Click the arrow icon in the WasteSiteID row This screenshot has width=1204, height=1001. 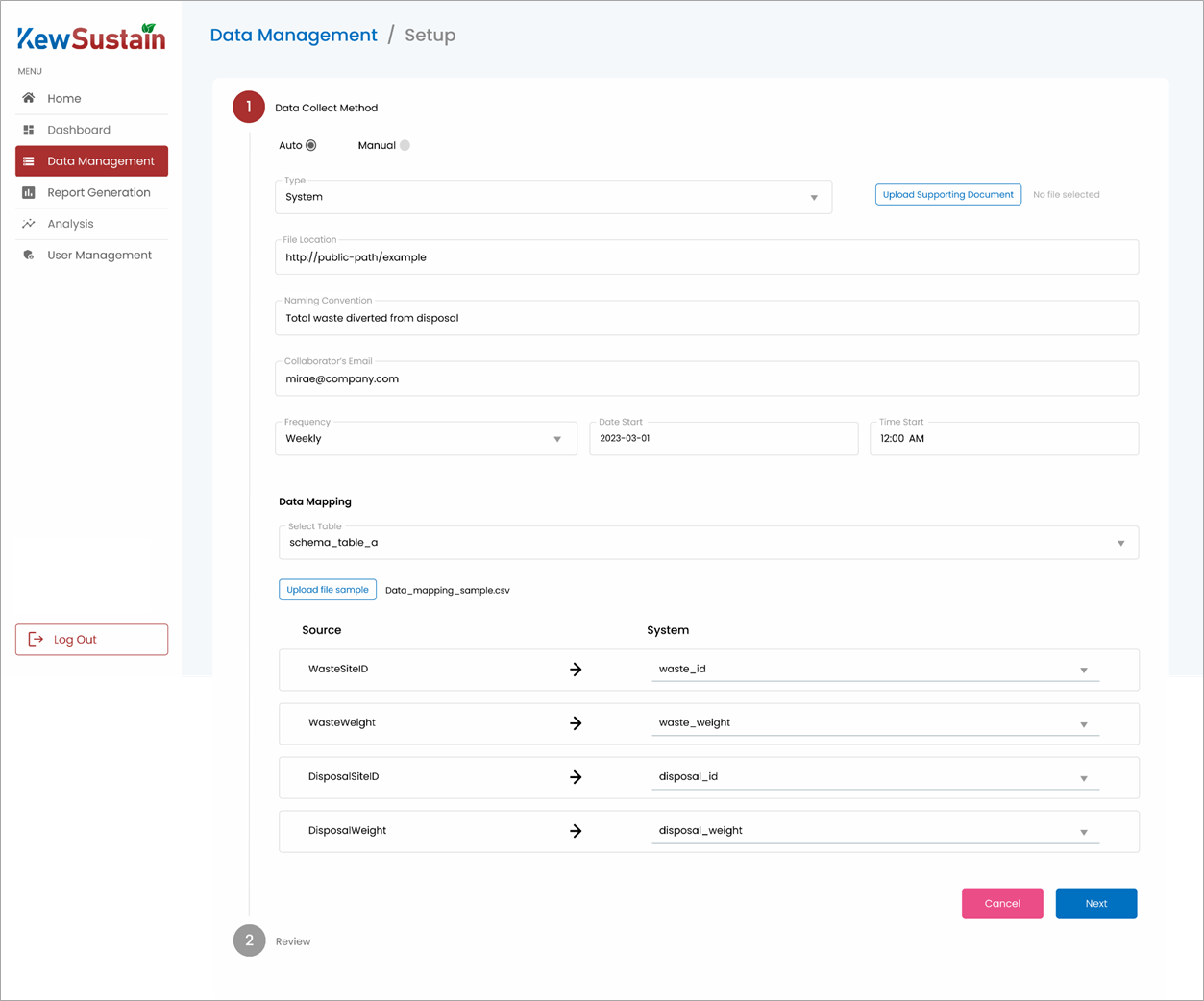(576, 670)
